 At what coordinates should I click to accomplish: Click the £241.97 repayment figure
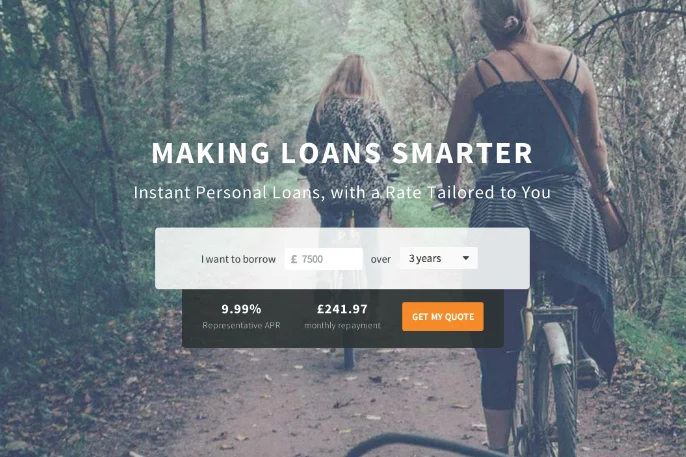point(342,309)
